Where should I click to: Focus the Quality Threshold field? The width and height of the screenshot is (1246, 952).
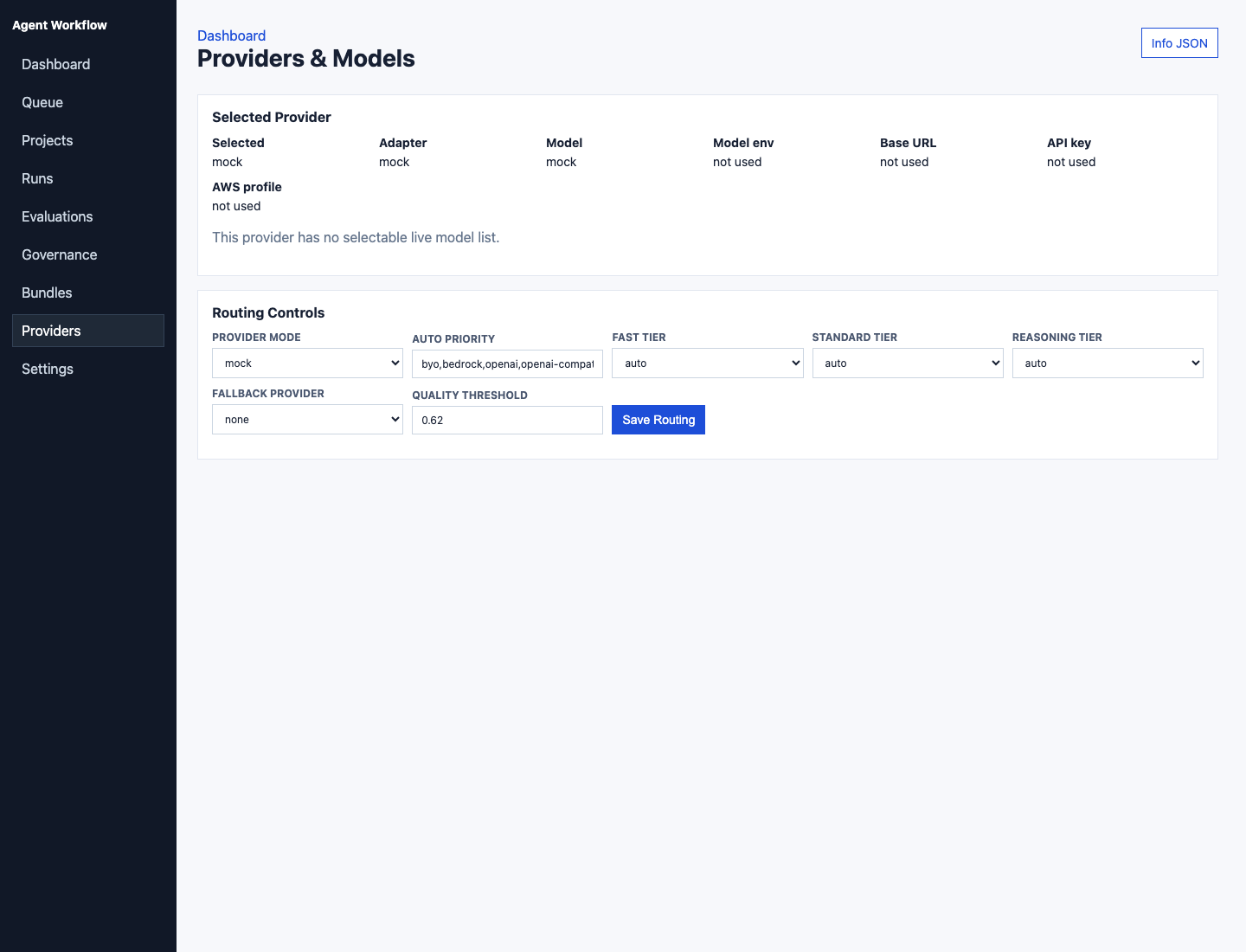click(x=507, y=420)
